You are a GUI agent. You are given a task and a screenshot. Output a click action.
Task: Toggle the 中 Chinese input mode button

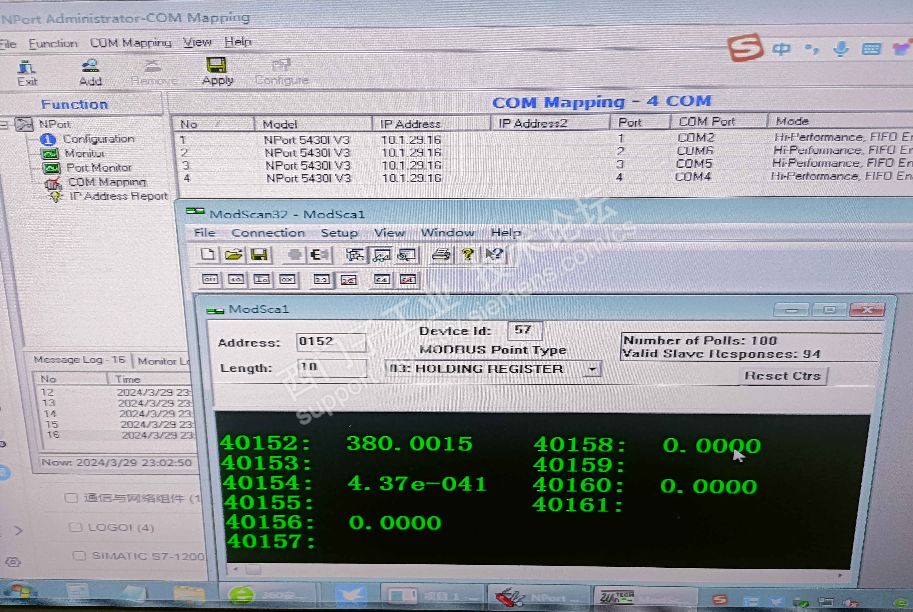pos(781,49)
